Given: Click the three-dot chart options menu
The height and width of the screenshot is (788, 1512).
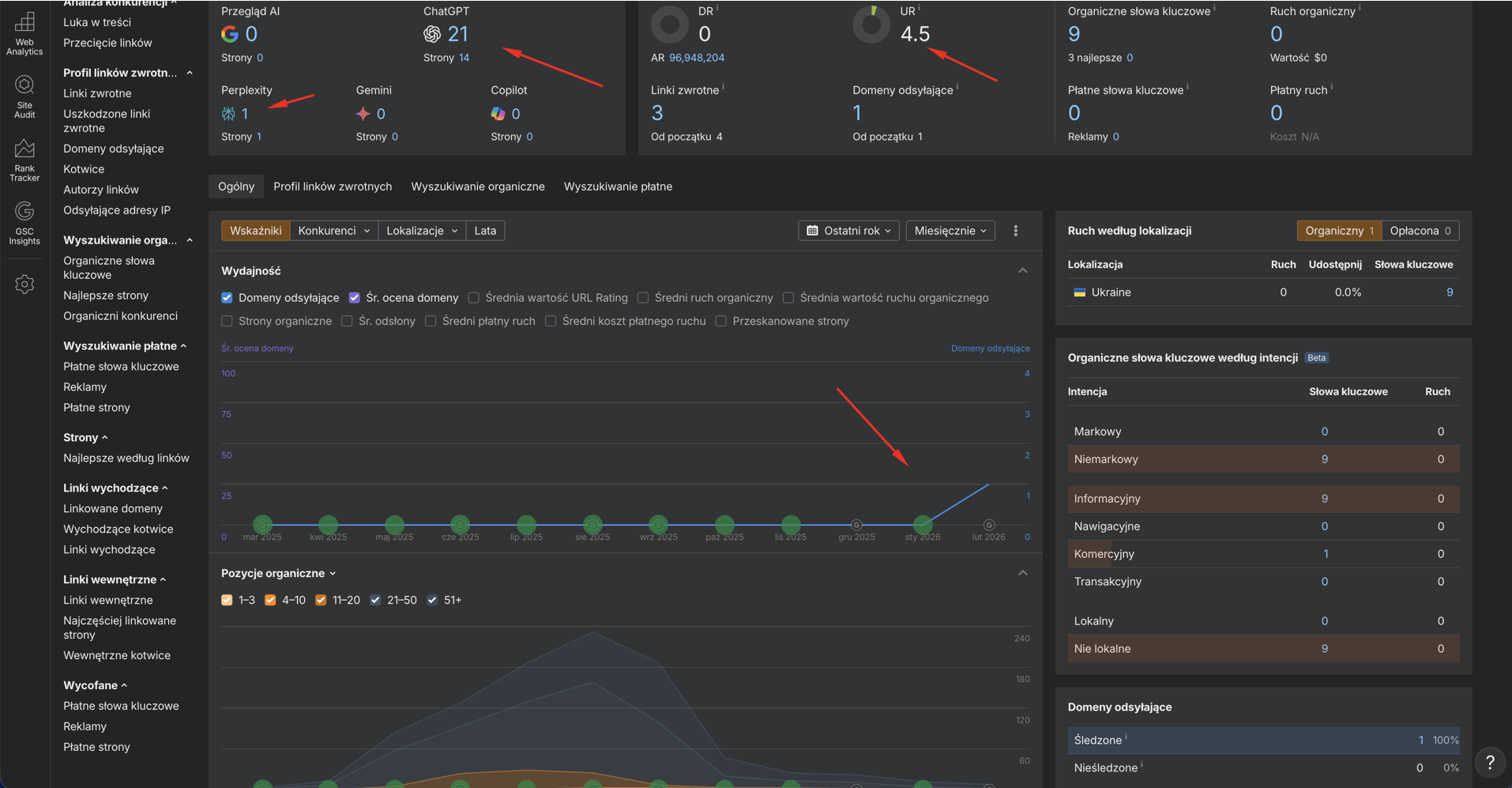Looking at the screenshot, I should tap(1016, 231).
